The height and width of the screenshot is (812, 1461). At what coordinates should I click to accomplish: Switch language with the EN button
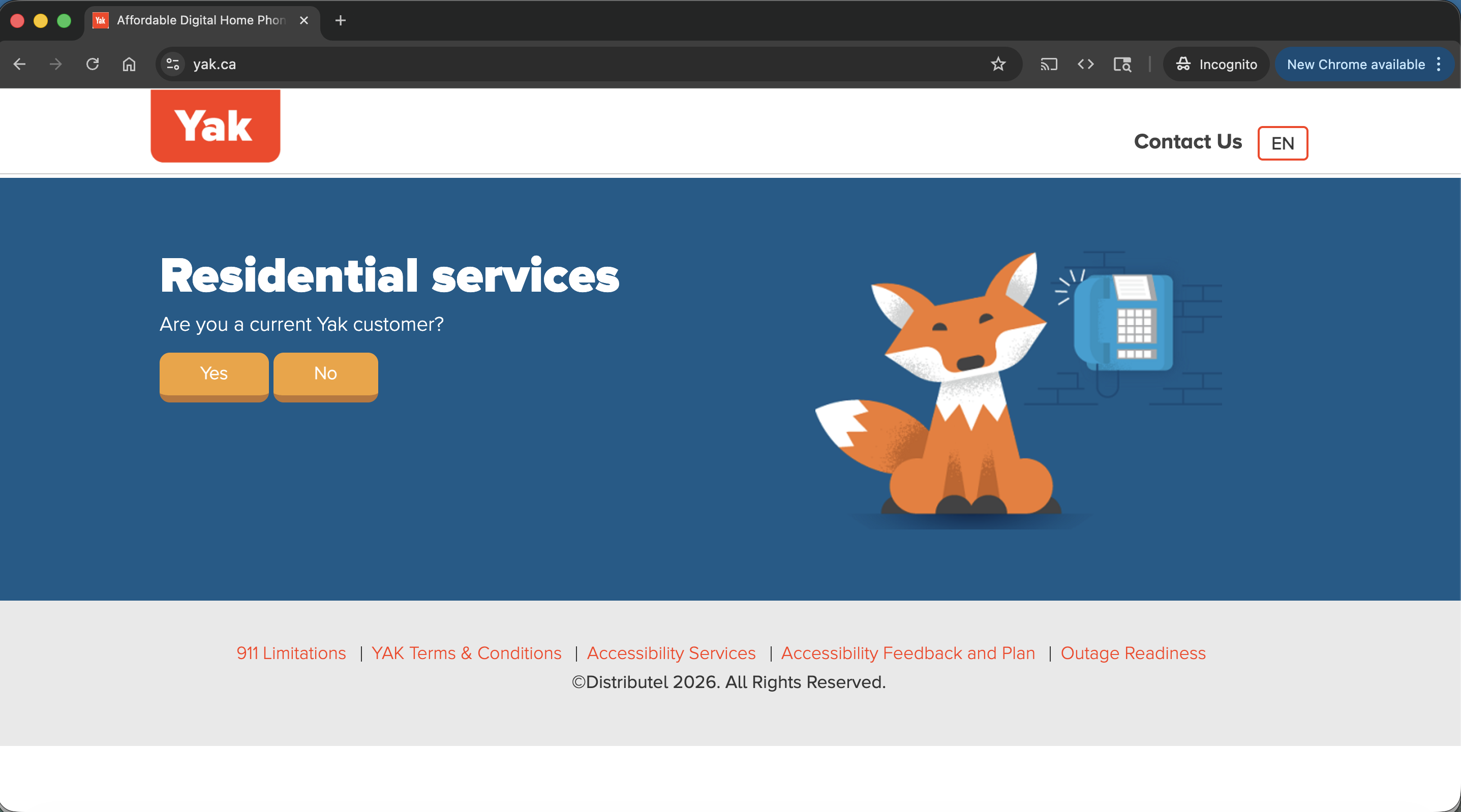(1283, 143)
